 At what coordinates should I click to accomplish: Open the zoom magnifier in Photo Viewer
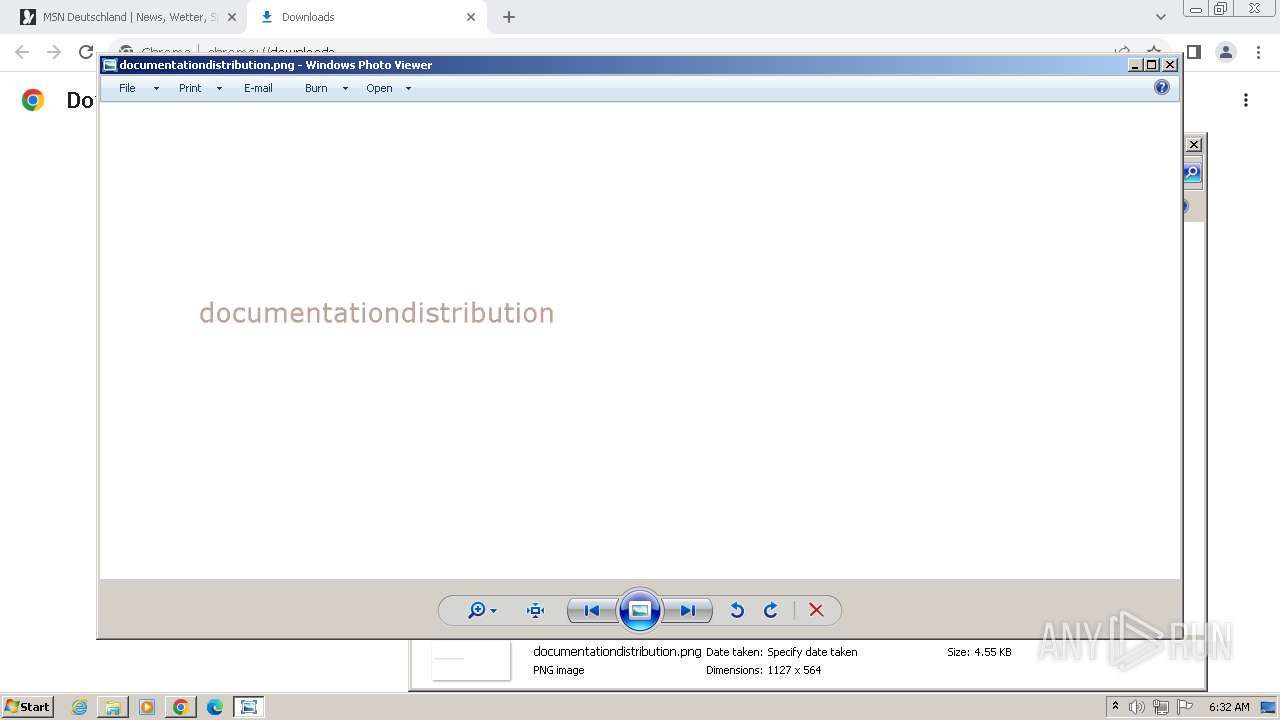coord(482,610)
